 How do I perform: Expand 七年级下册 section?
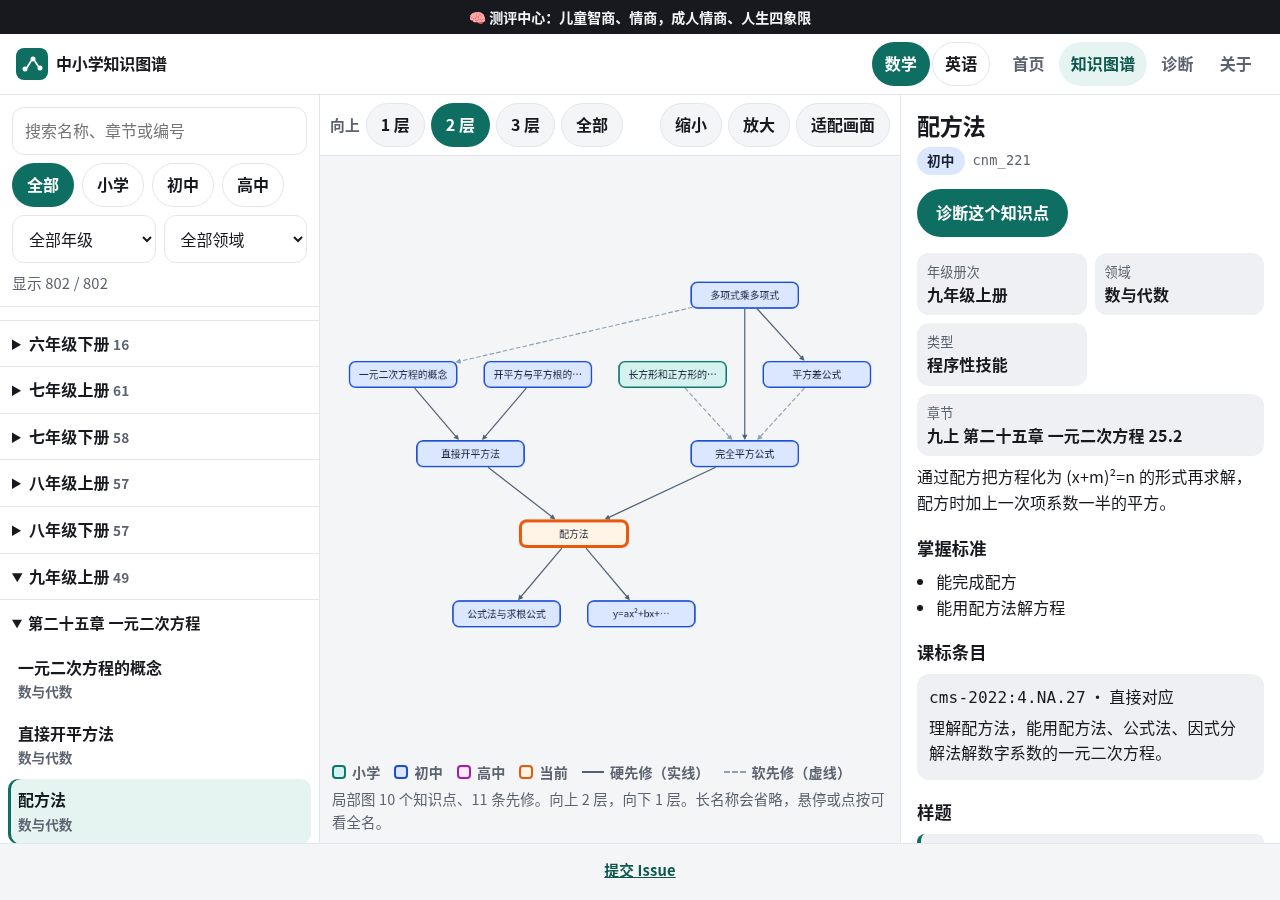point(159,437)
